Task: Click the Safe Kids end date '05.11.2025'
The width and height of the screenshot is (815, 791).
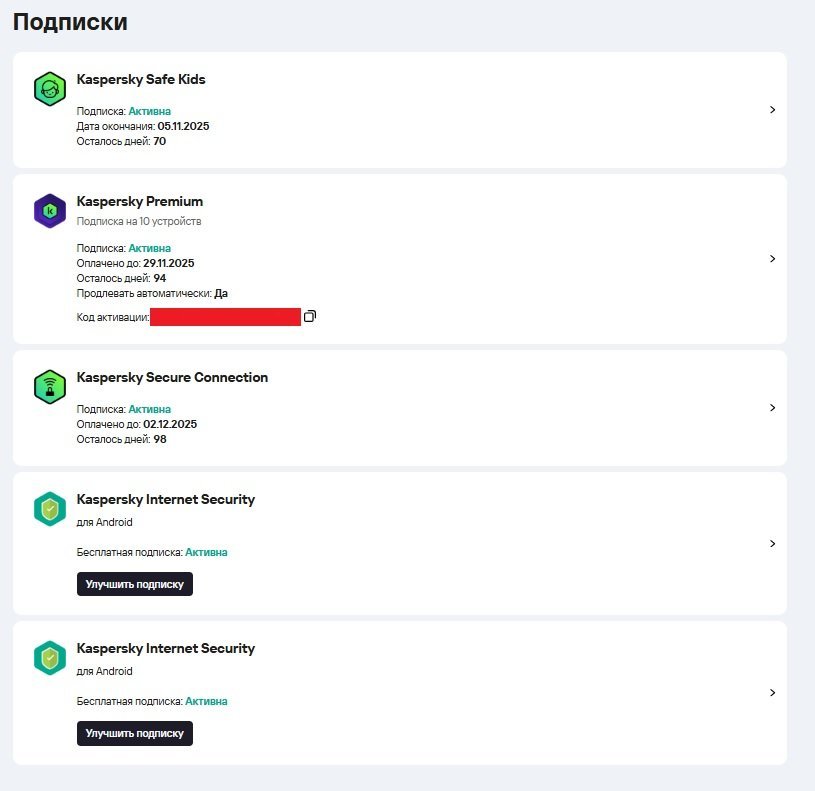Action: [183, 126]
